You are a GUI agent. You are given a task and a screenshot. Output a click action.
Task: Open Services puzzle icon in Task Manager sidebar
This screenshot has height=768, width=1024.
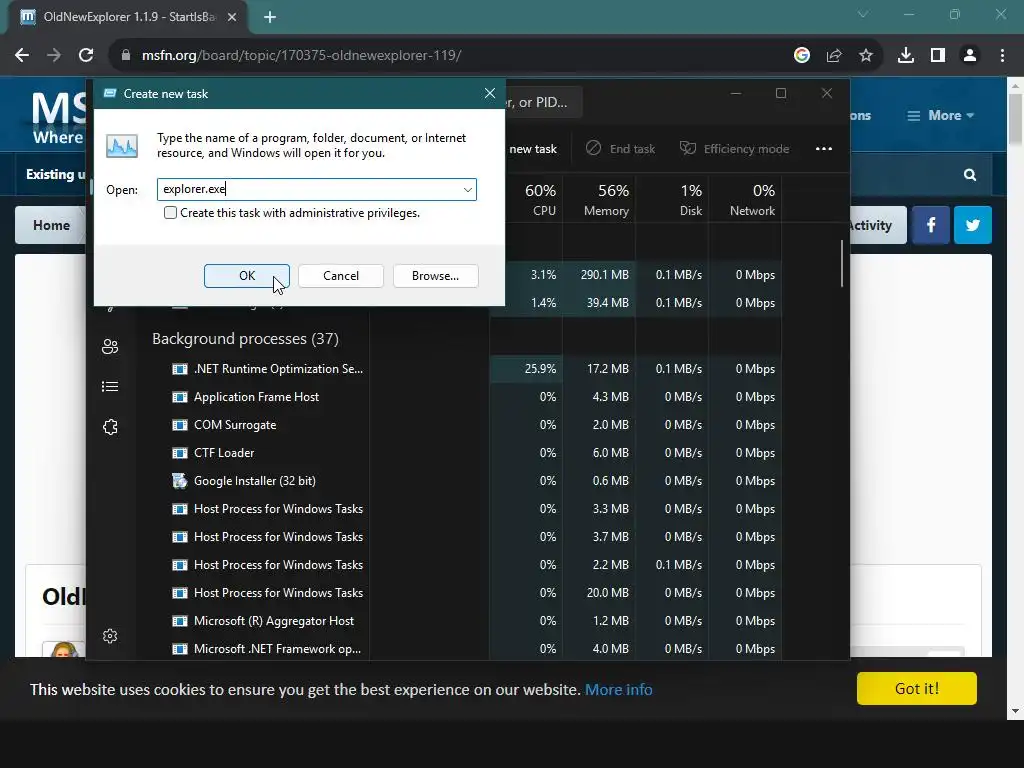coord(110,427)
